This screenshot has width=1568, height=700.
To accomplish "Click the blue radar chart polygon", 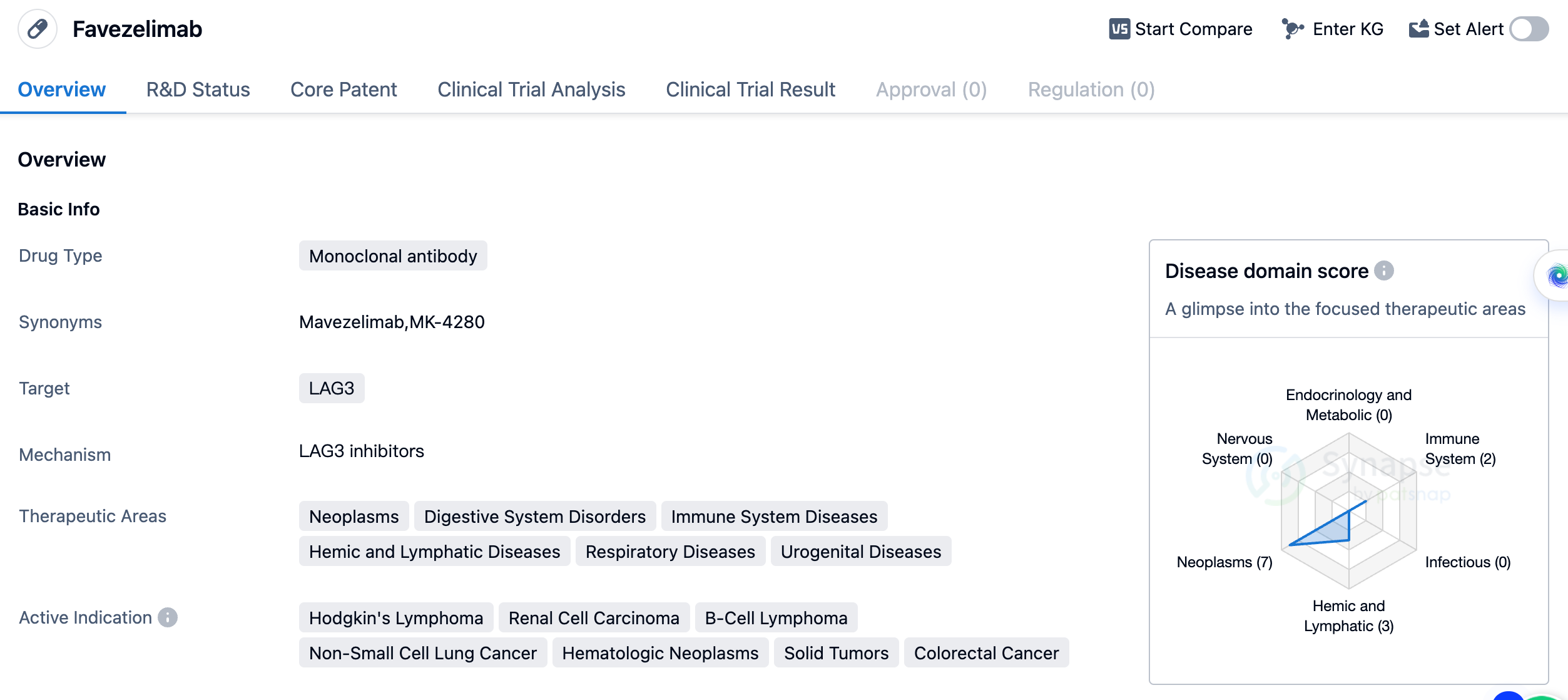I will tap(1330, 530).
